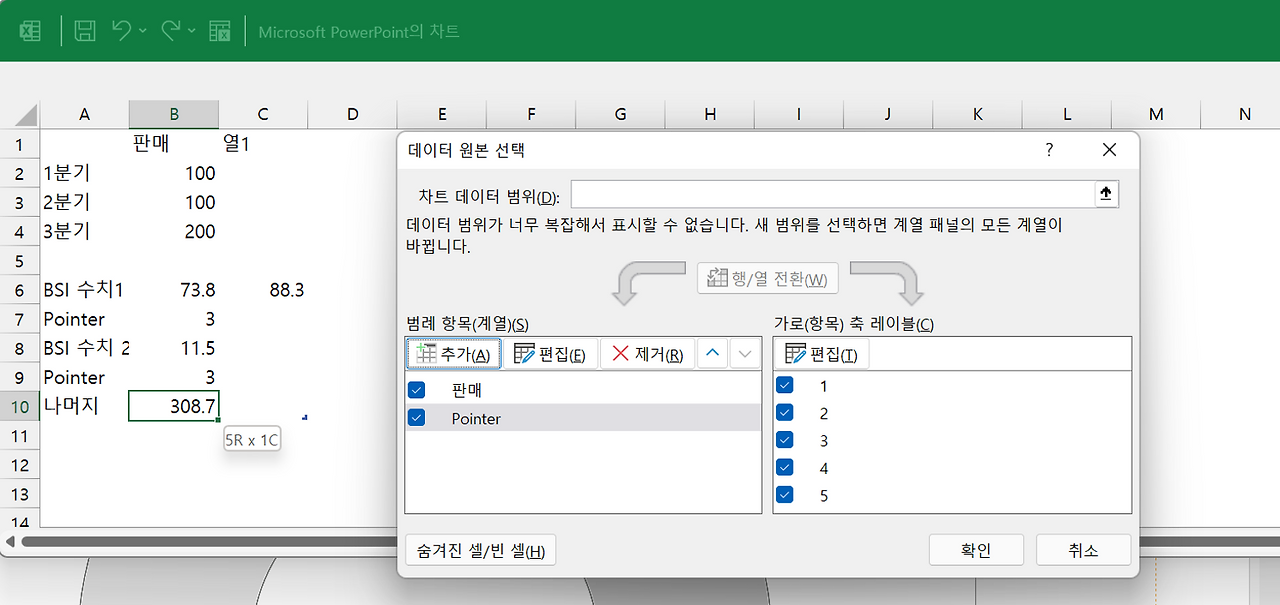The width and height of the screenshot is (1280, 605).
Task: Remove the selected series with 제거
Action: pyautogui.click(x=647, y=354)
